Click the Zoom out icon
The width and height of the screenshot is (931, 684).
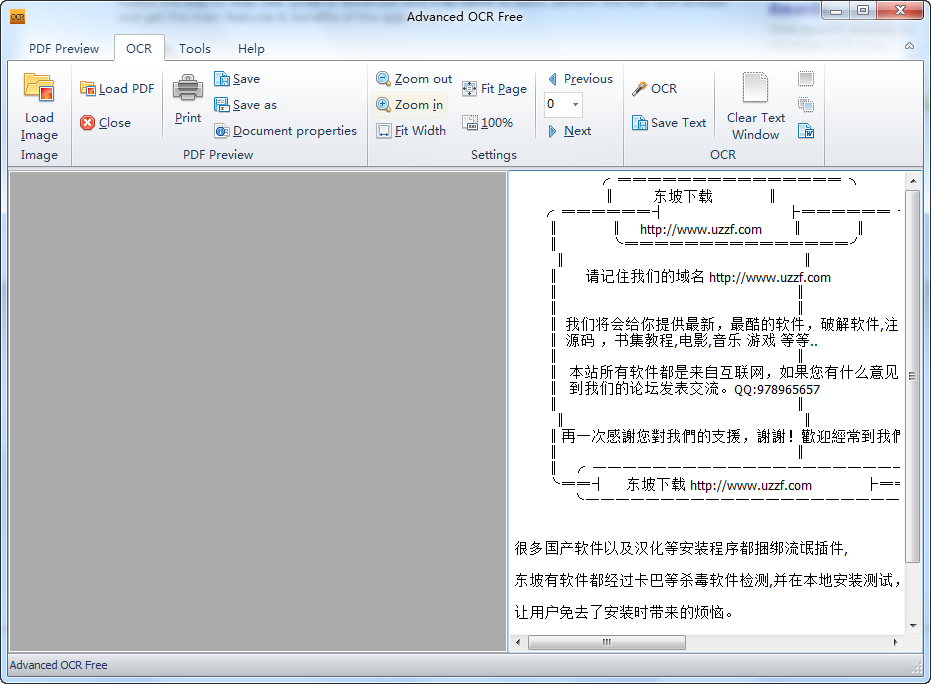[383, 78]
